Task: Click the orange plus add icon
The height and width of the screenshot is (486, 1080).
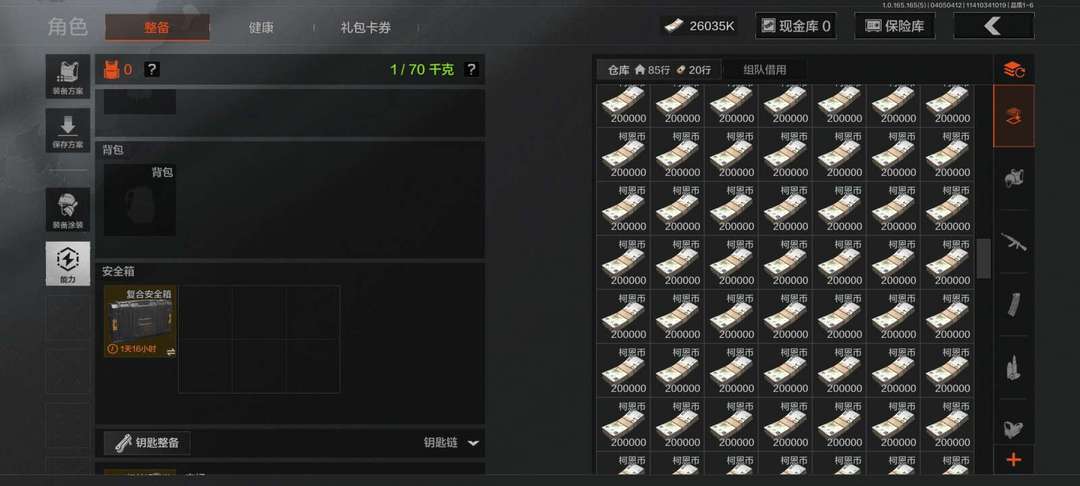Action: point(1013,460)
